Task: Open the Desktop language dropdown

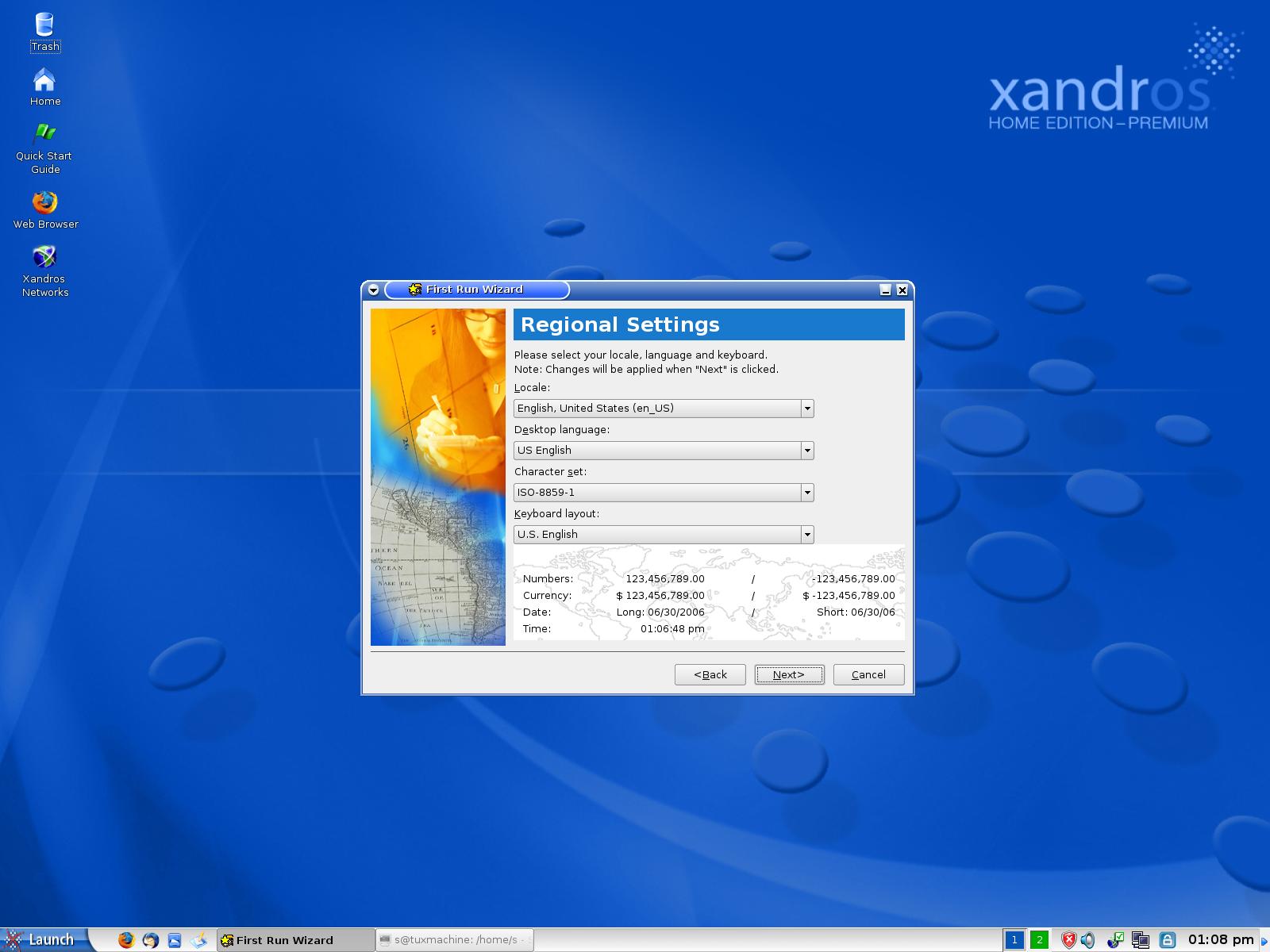Action: point(664,451)
